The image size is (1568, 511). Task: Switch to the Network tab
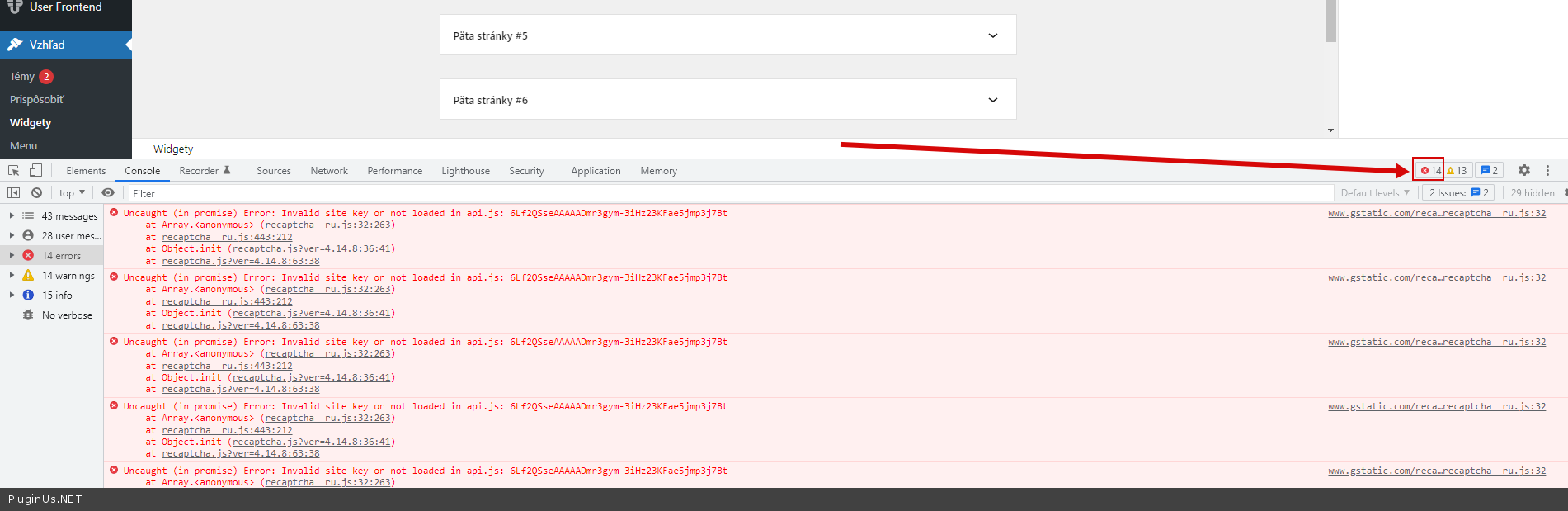328,170
